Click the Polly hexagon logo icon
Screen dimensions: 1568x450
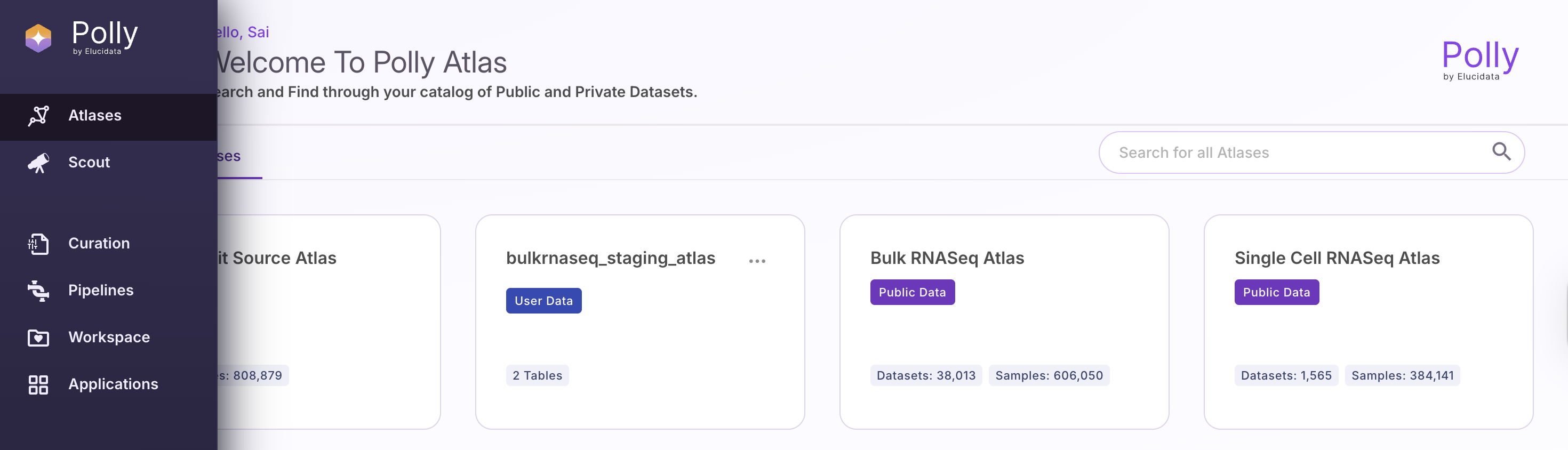pyautogui.click(x=38, y=38)
